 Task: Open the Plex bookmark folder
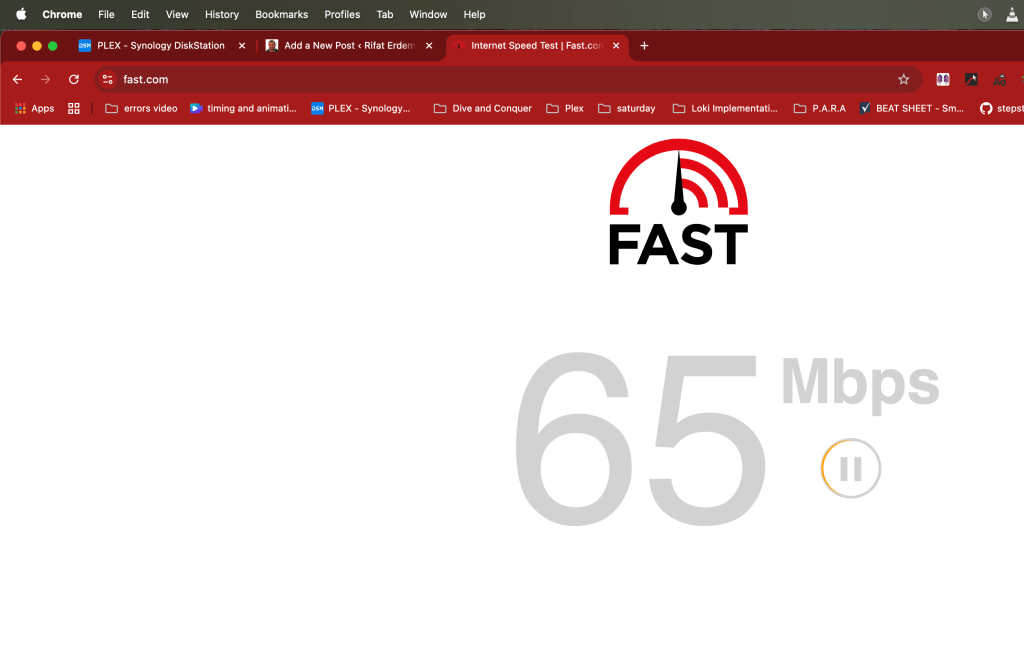[x=565, y=108]
